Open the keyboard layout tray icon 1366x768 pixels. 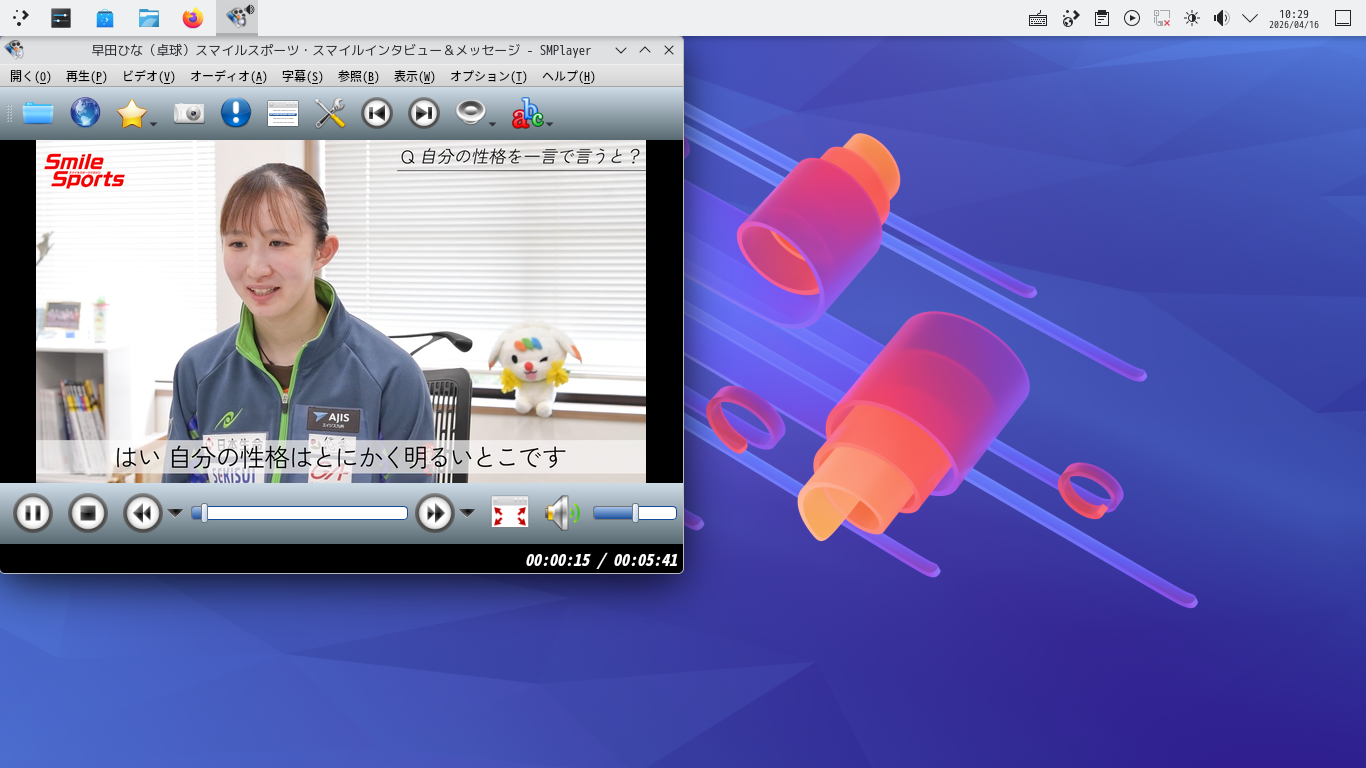(1038, 18)
